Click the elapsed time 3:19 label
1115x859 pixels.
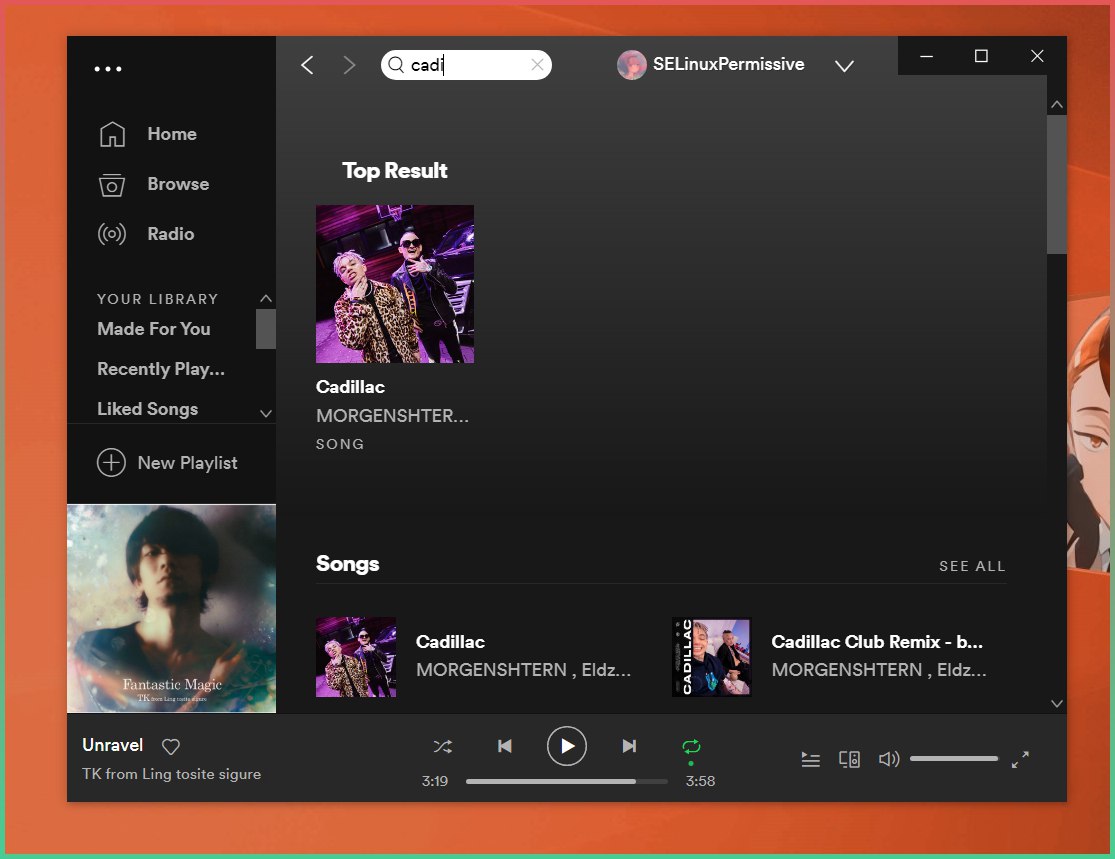click(434, 781)
